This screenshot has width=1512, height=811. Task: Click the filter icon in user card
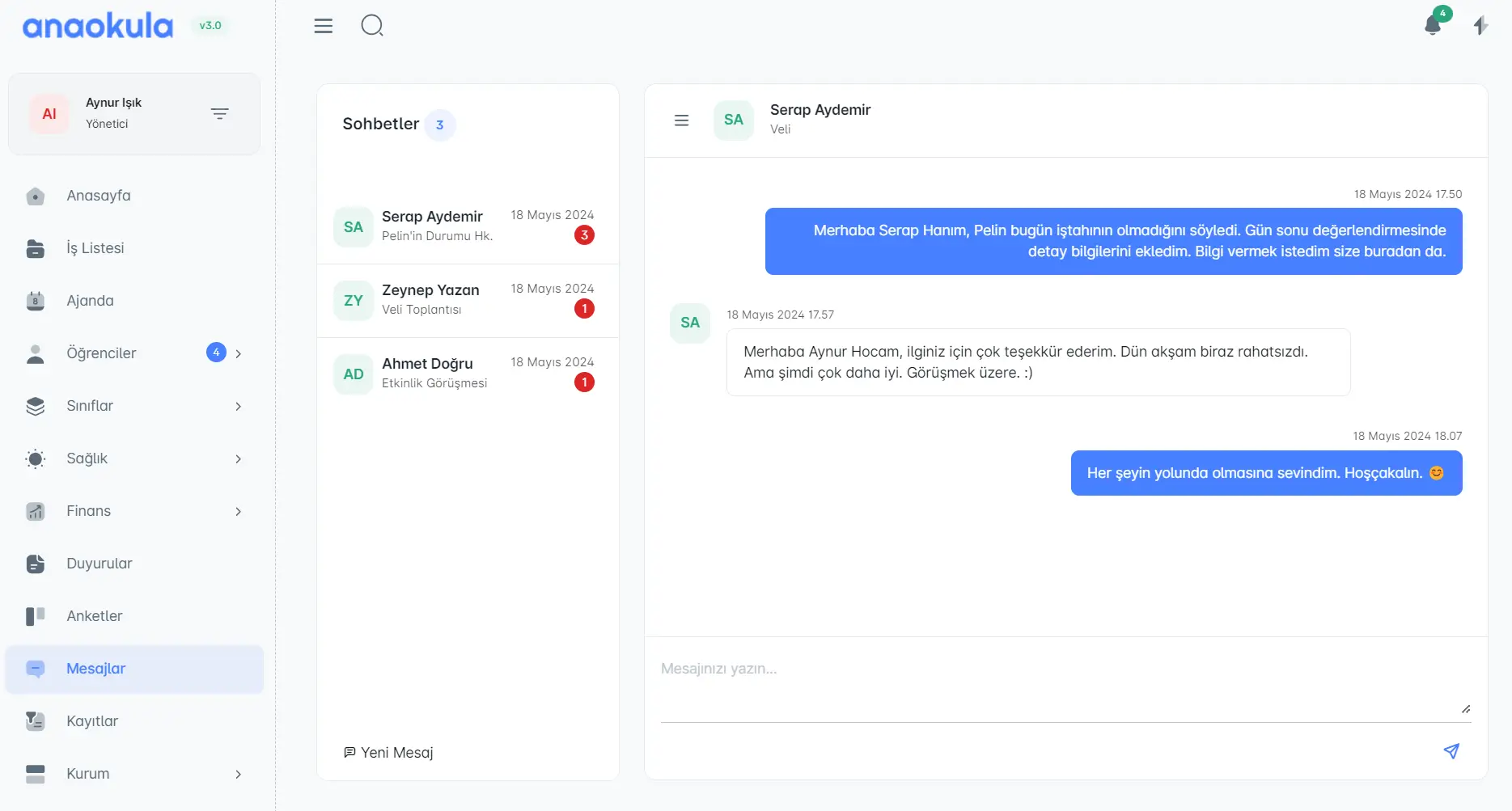click(219, 114)
